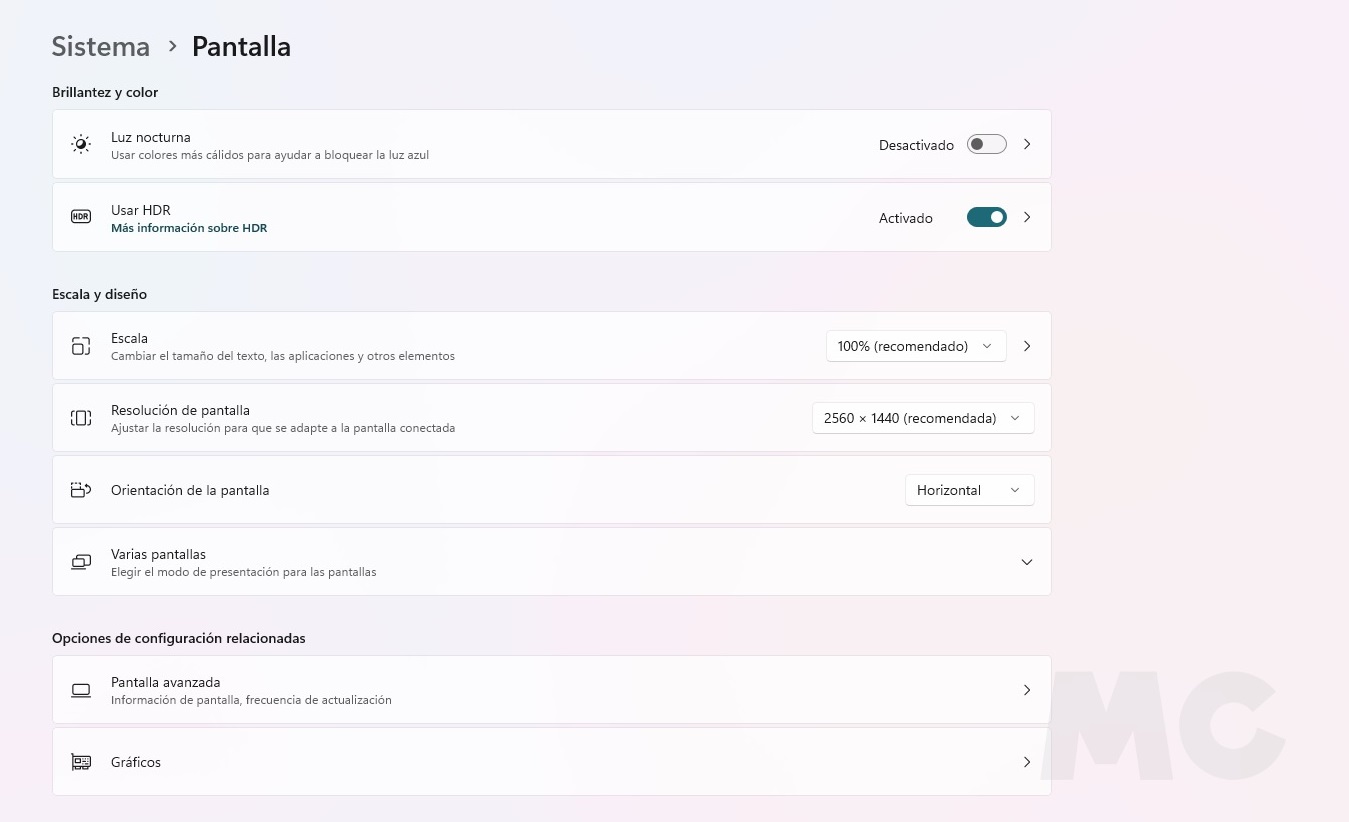Click the HDR badge icon

point(81,217)
